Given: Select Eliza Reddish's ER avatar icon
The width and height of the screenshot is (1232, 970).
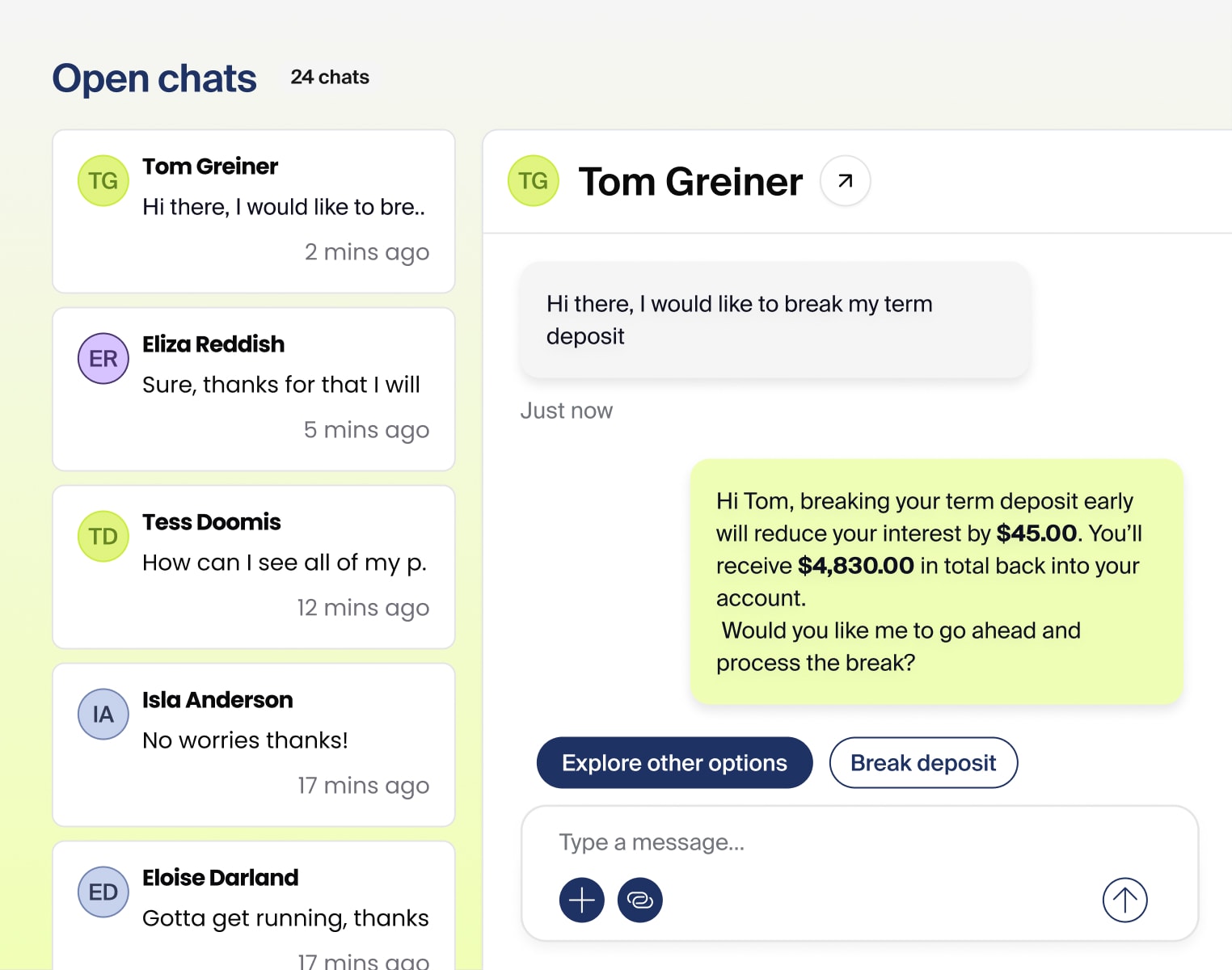Looking at the screenshot, I should point(103,358).
